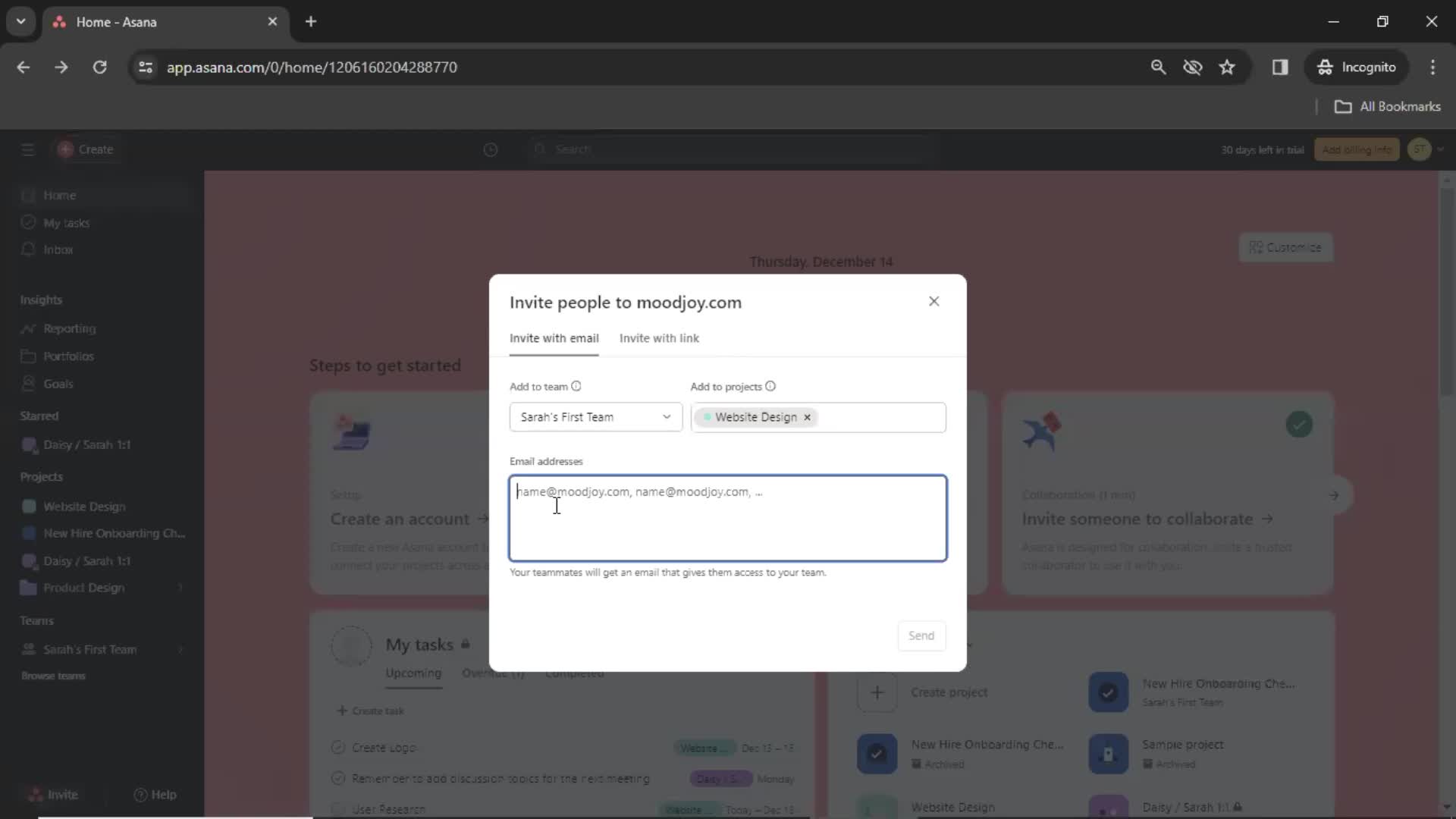This screenshot has height=819, width=1456.
Task: Open Product Design portfolio in sidebar
Action: click(x=83, y=588)
